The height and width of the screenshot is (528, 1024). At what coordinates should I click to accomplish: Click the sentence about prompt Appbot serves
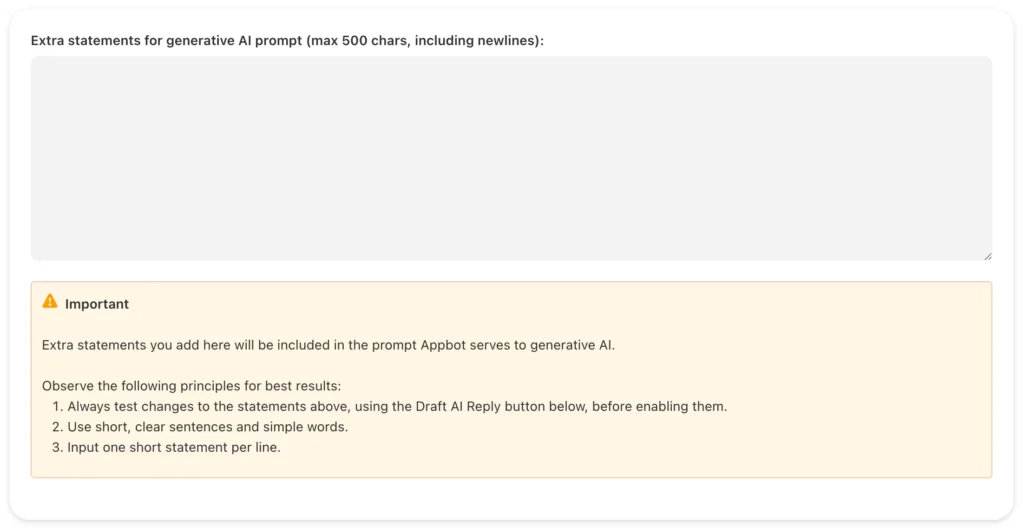click(x=328, y=345)
